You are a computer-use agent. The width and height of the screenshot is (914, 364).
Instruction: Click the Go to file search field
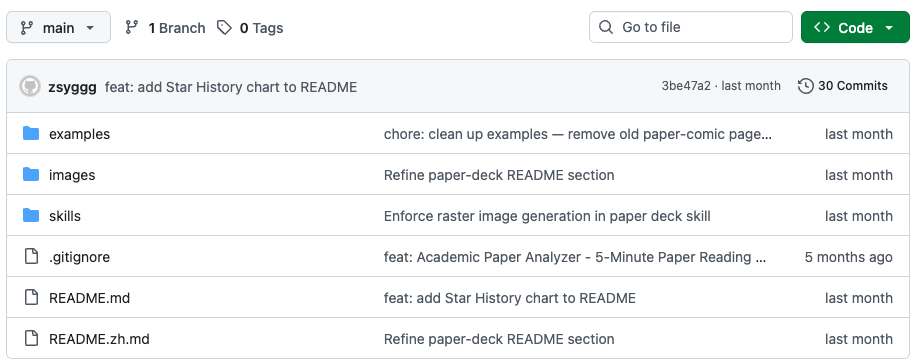click(691, 27)
